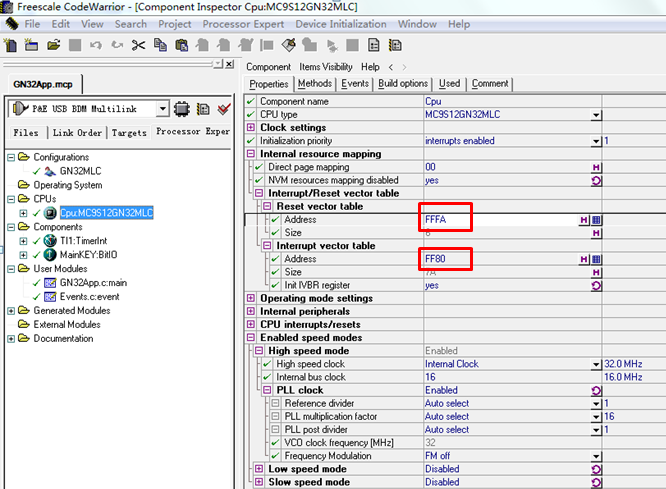Toggle checkmark beside High speed clock
666x489 pixels.
coord(267,364)
